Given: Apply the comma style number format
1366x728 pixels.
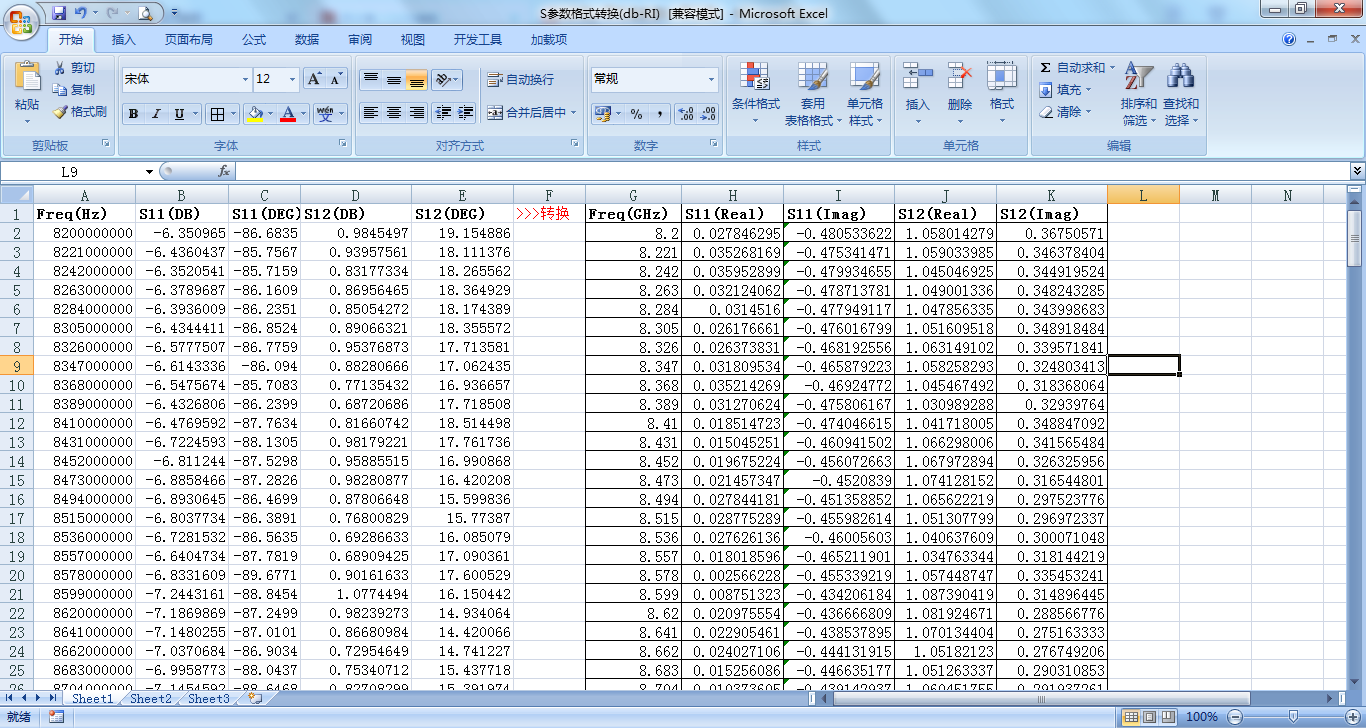Looking at the screenshot, I should [659, 114].
